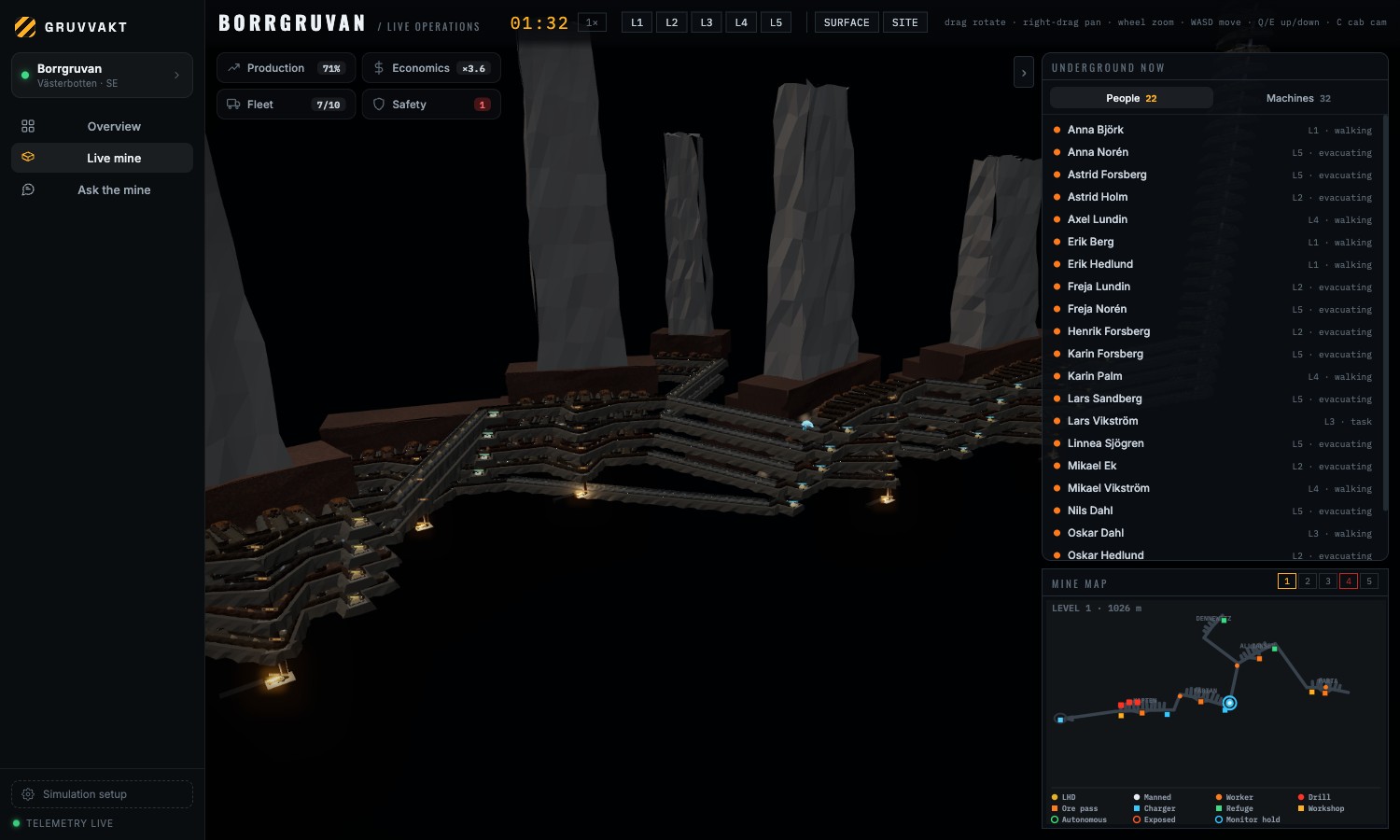This screenshot has height=840, width=1400.
Task: Select Lars Sandberg in people list
Action: (x=1212, y=399)
